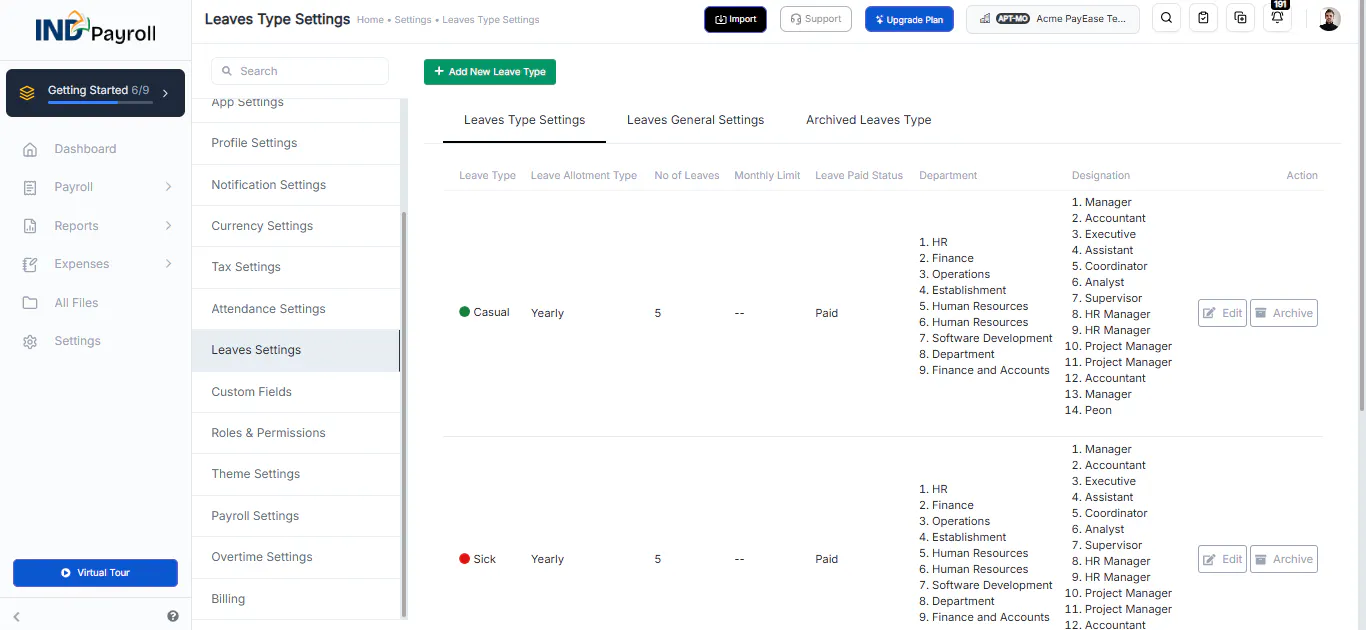Expand the Expenses menu chevron
The image size is (1366, 630).
pyautogui.click(x=168, y=264)
